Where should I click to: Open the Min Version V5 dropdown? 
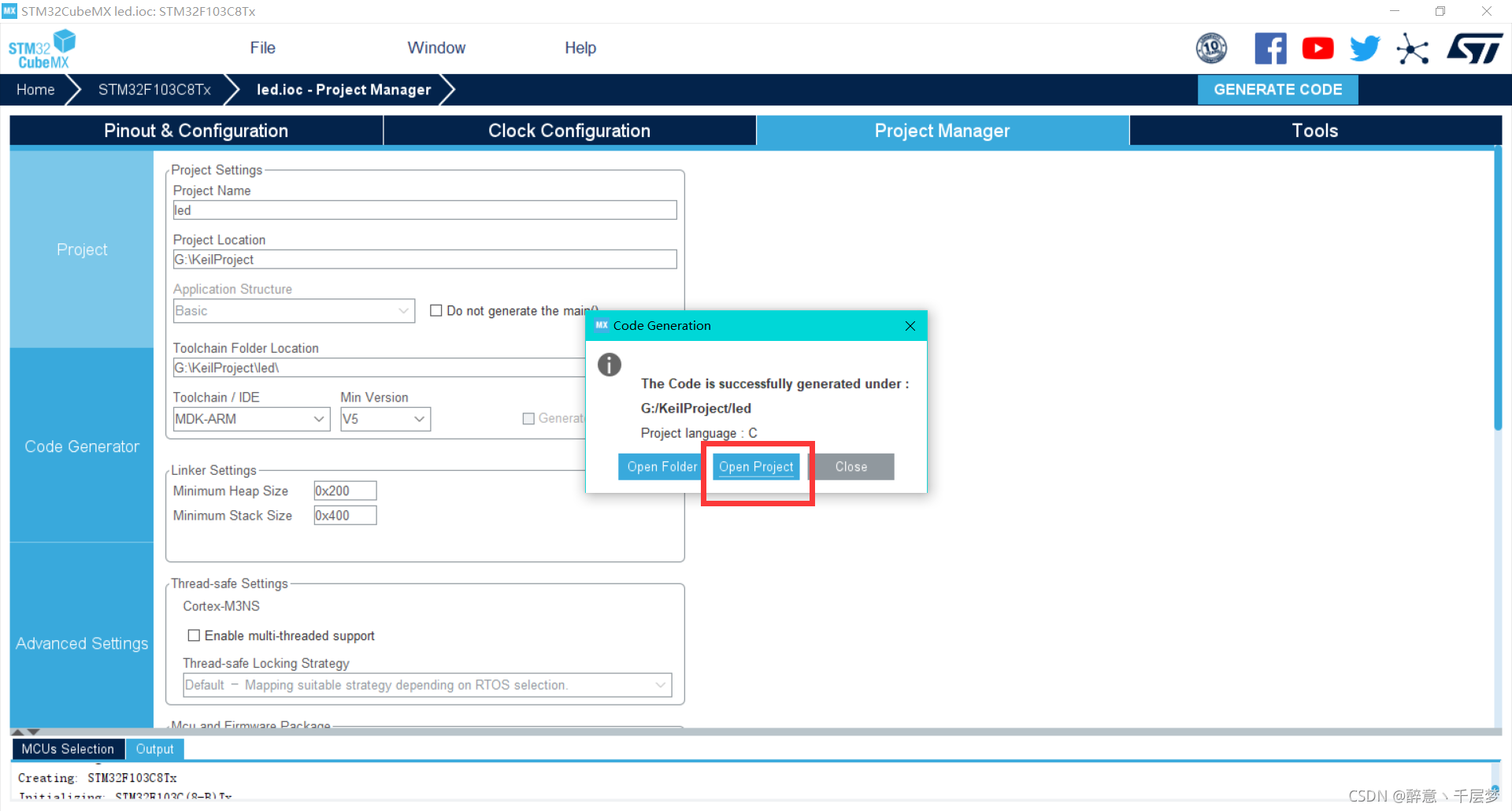click(385, 419)
